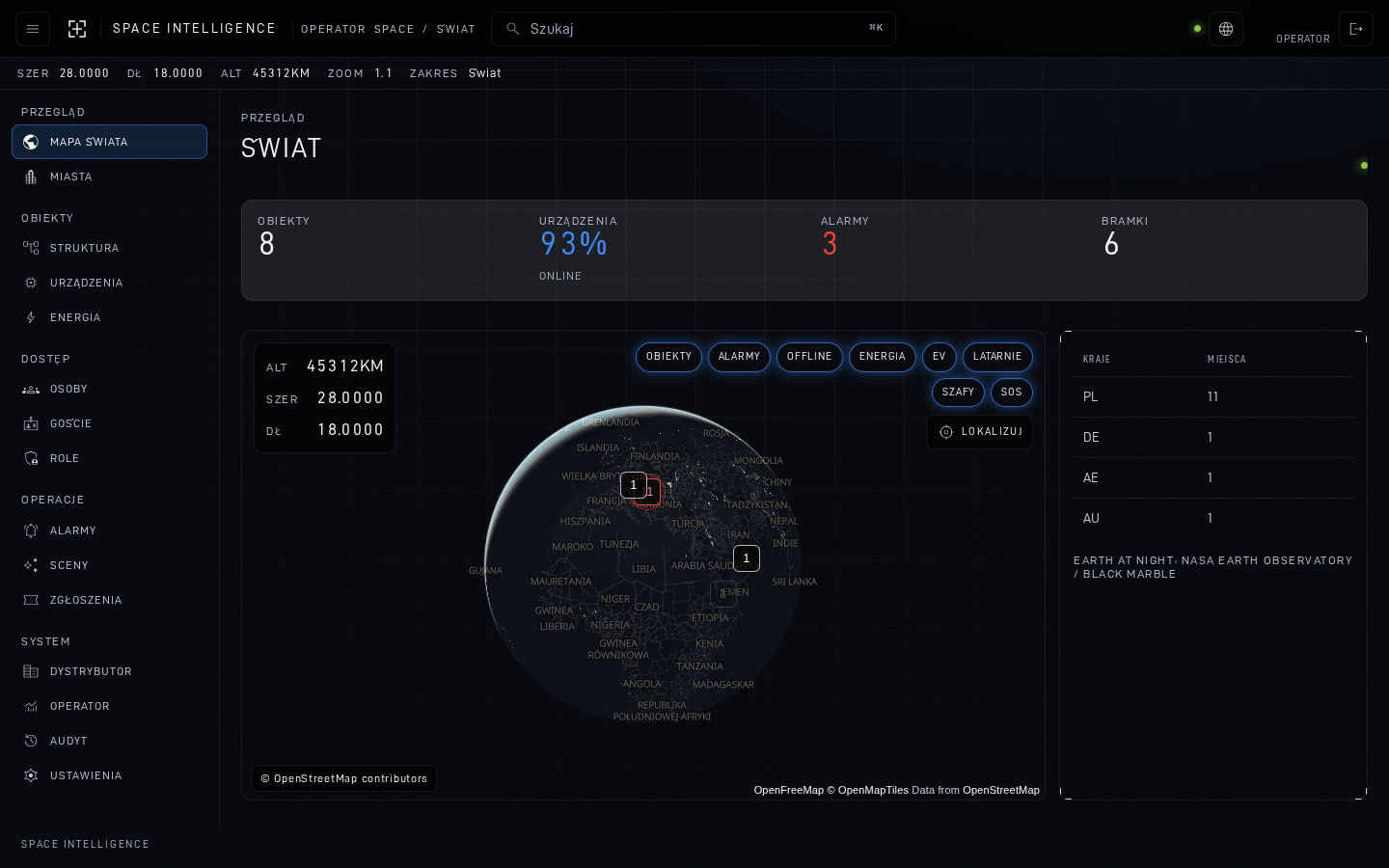1389x868 pixels.
Task: Select the DE country row
Action: (1213, 437)
